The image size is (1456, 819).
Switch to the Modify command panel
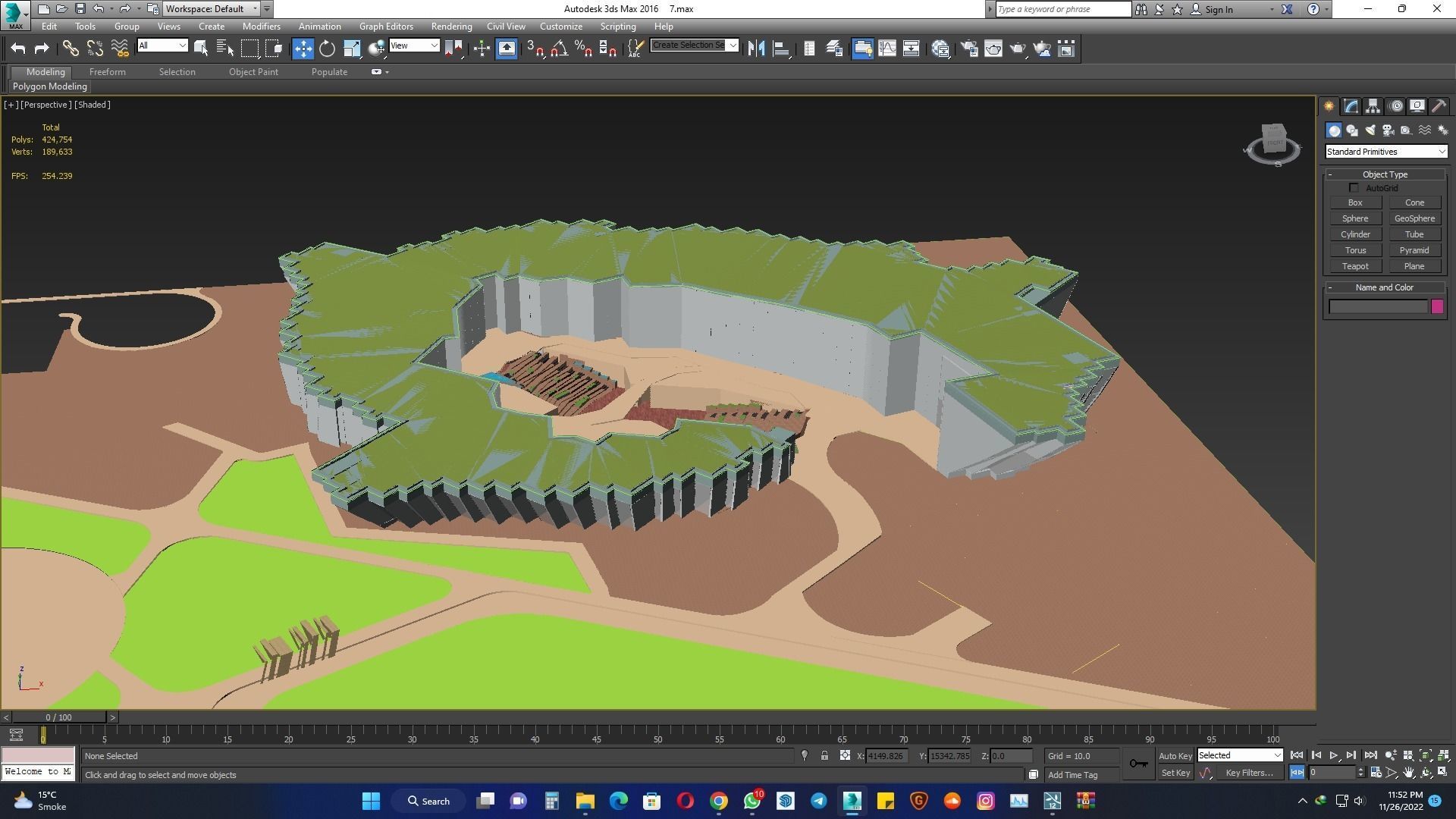click(1351, 106)
